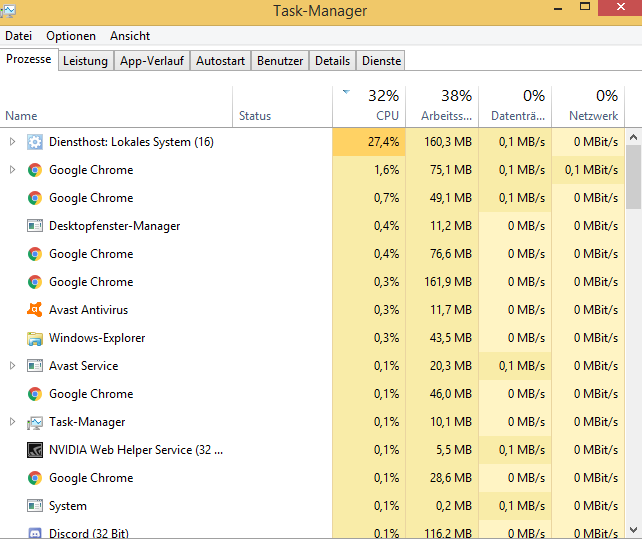Click the Chrome icon in the 46,0 MB row
This screenshot has height=540, width=644.
(35, 394)
